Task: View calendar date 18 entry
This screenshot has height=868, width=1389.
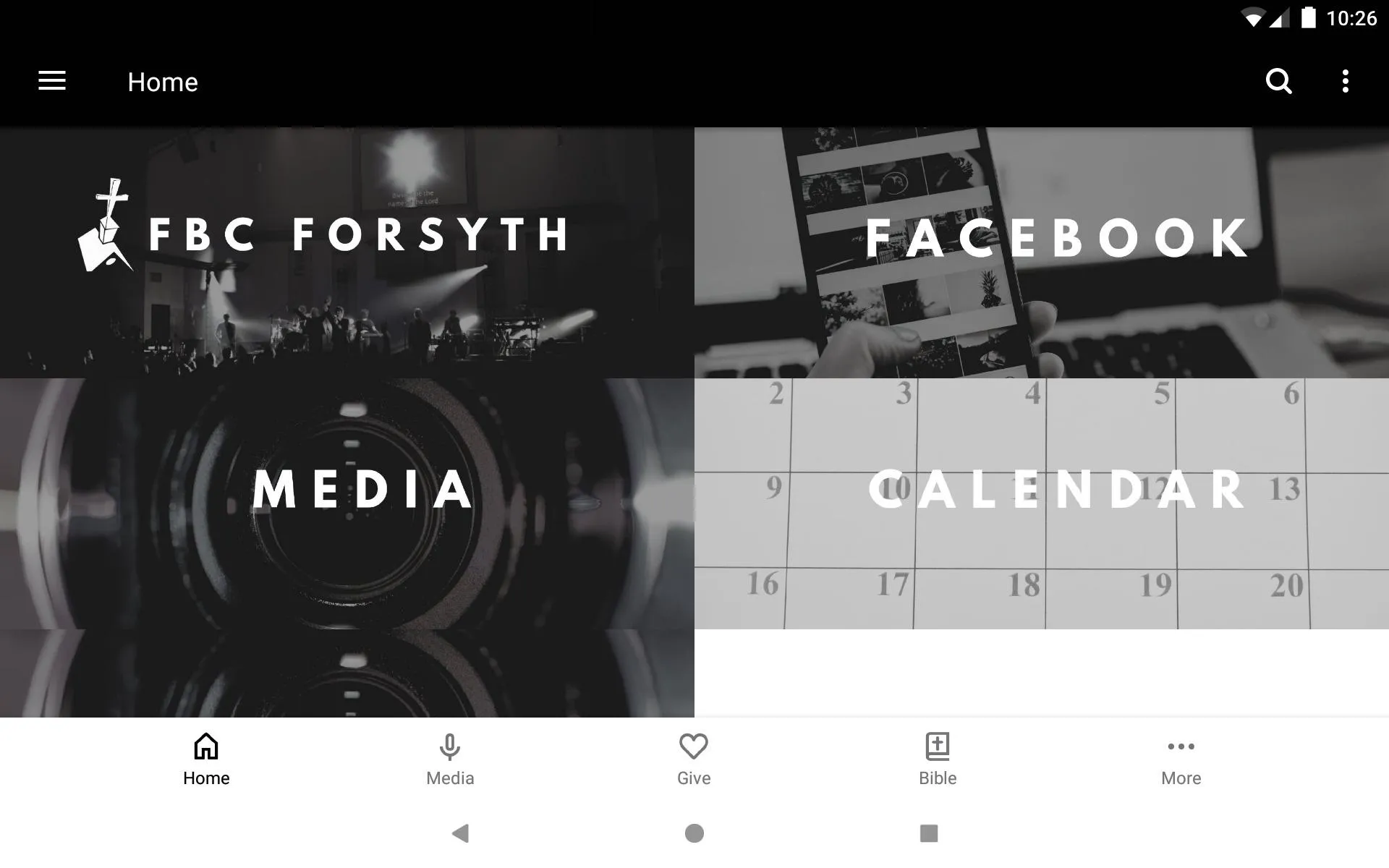Action: click(x=1022, y=583)
